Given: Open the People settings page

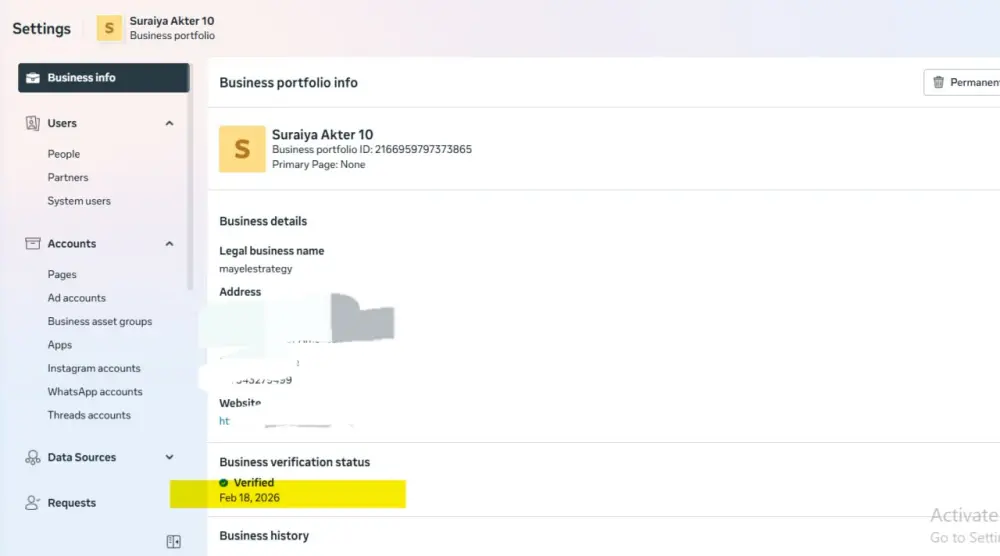Looking at the screenshot, I should pos(64,154).
